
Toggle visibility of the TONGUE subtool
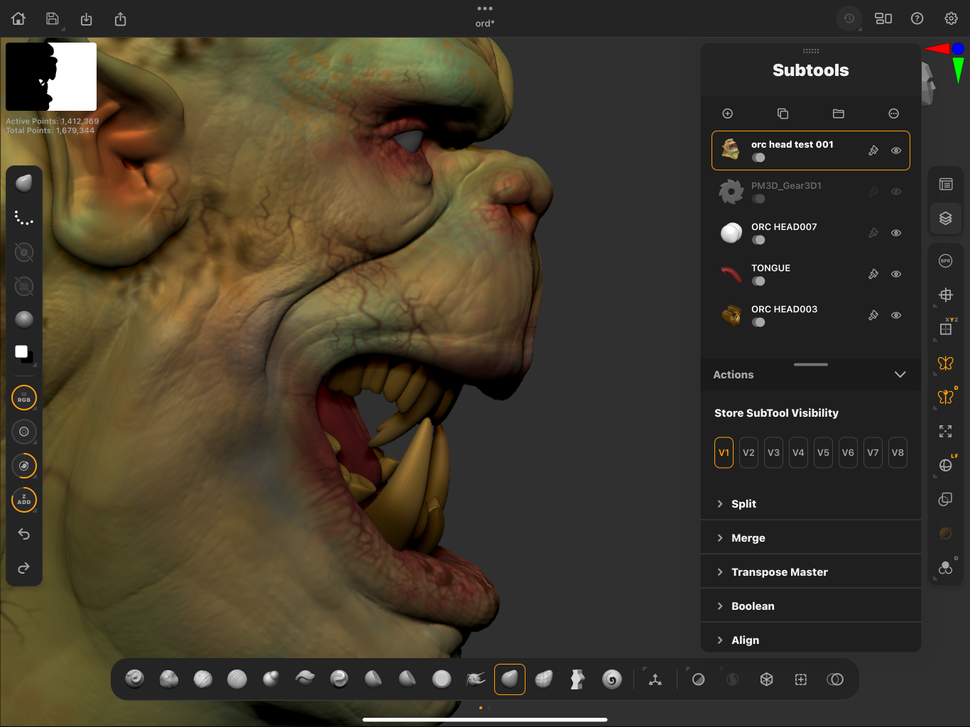coord(896,273)
